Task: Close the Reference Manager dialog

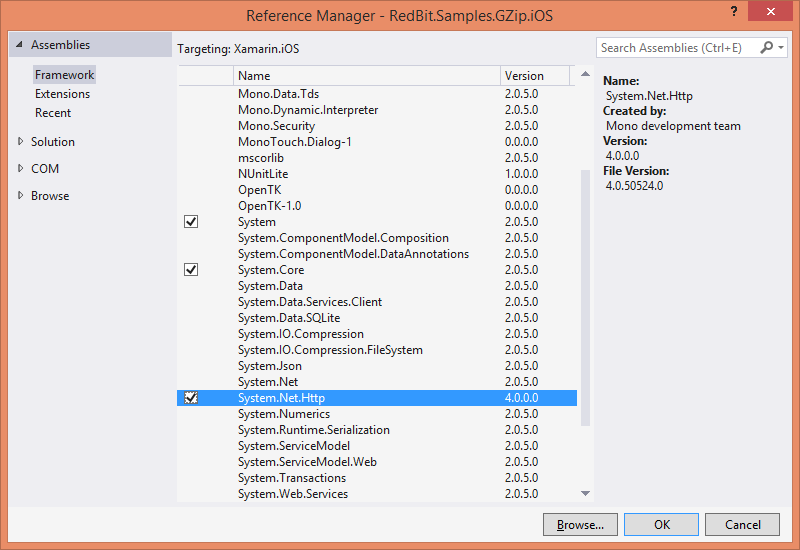Action: 770,11
